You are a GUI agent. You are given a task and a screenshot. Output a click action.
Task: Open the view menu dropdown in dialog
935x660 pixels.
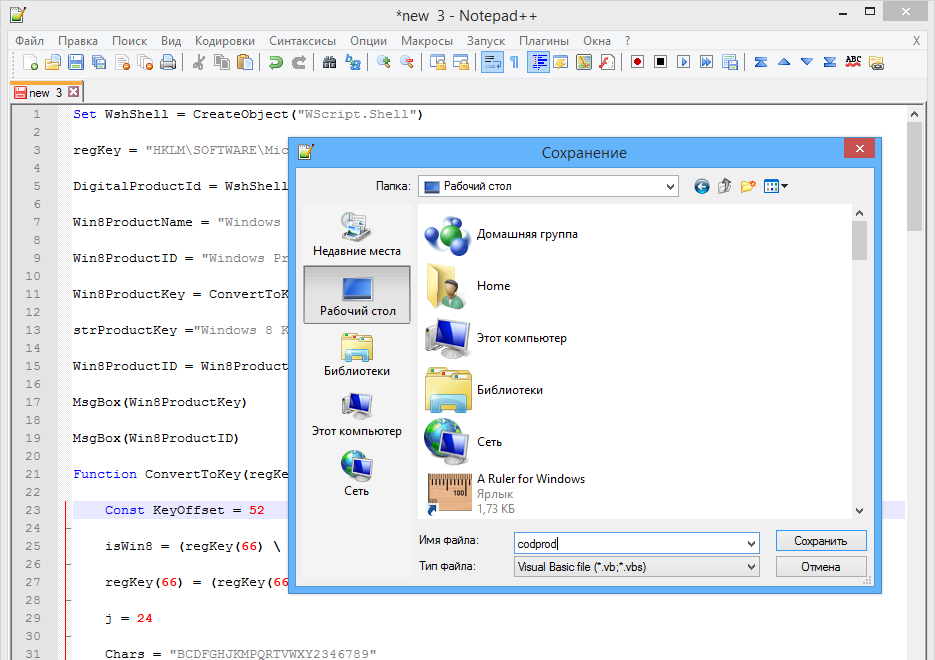[x=776, y=187]
